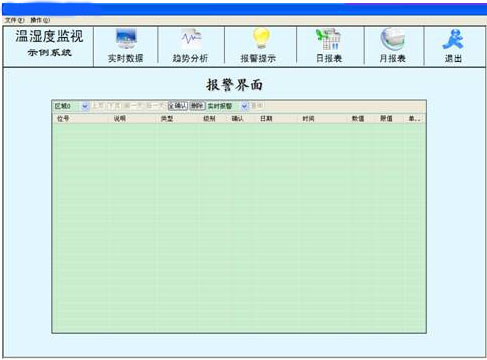Click the 时间 column header
The width and height of the screenshot is (487, 360).
tap(308, 119)
